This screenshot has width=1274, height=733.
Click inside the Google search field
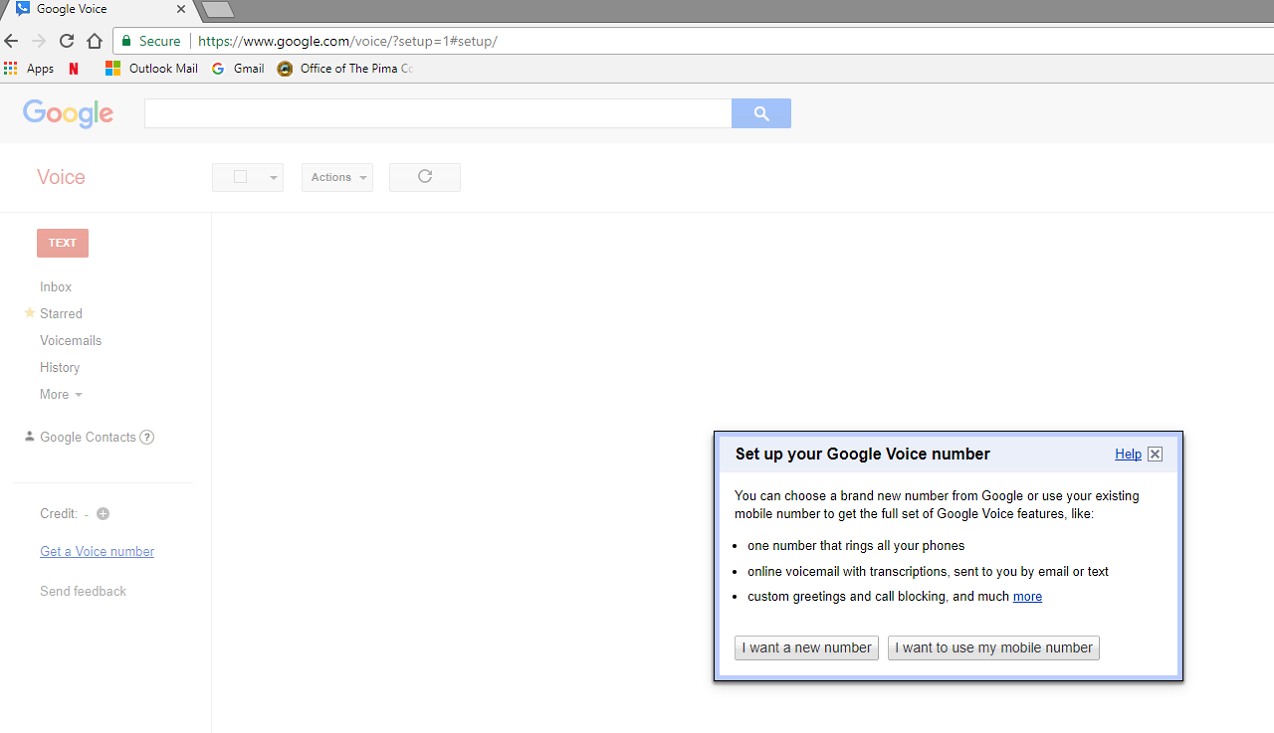point(438,113)
